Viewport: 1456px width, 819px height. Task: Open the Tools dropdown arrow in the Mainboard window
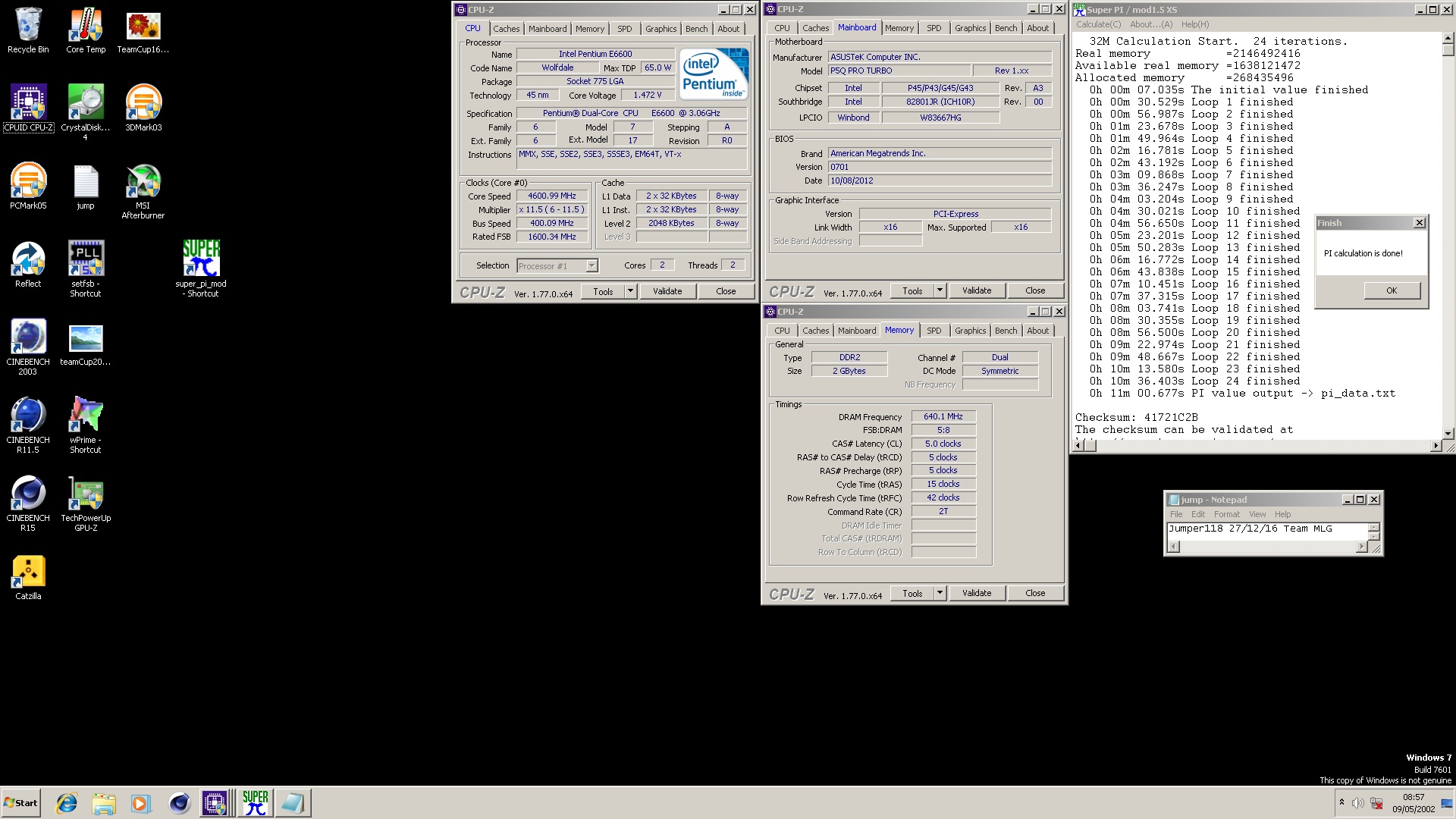(x=940, y=290)
